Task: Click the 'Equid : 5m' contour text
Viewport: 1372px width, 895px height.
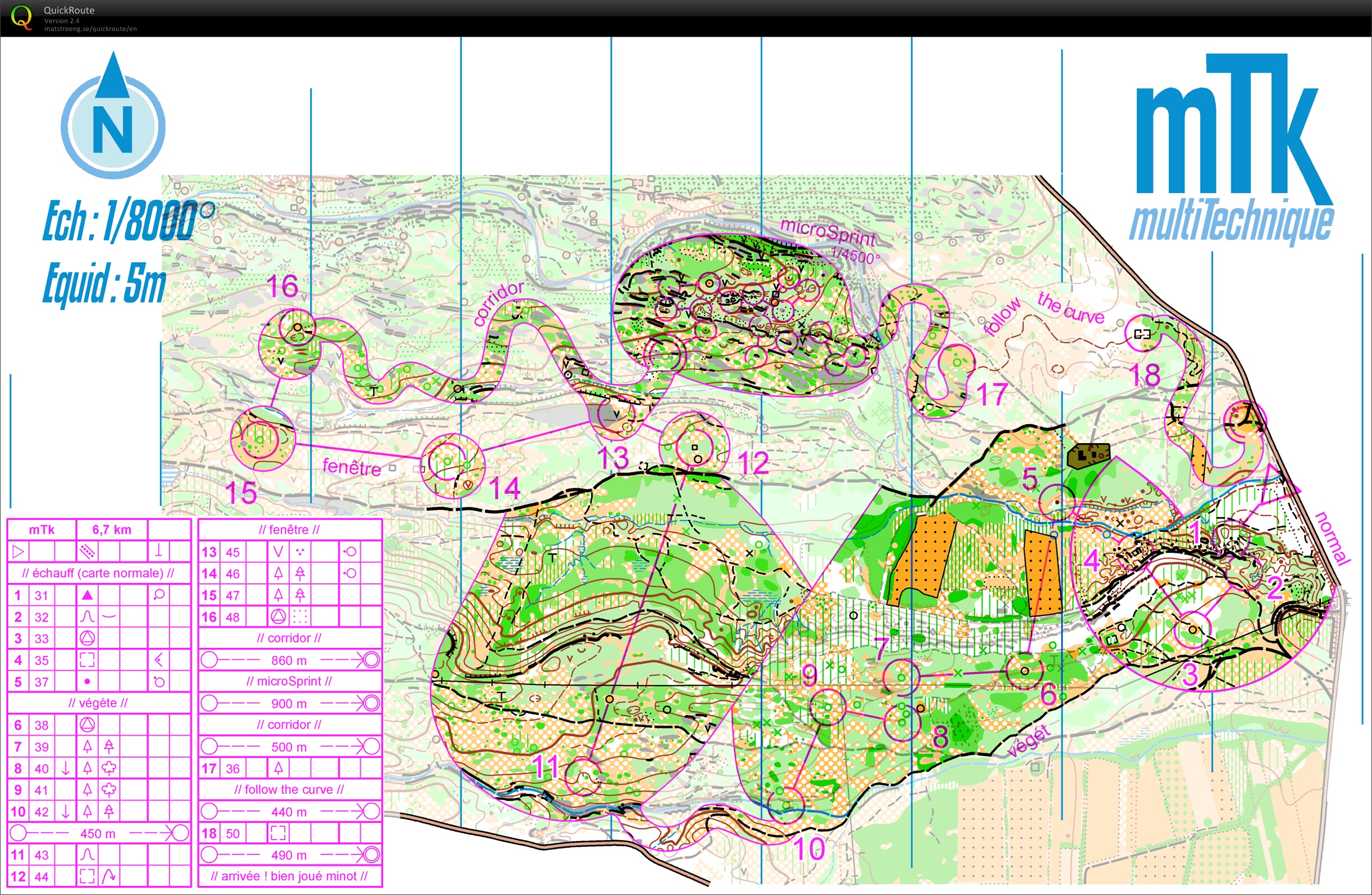Action: point(104,283)
